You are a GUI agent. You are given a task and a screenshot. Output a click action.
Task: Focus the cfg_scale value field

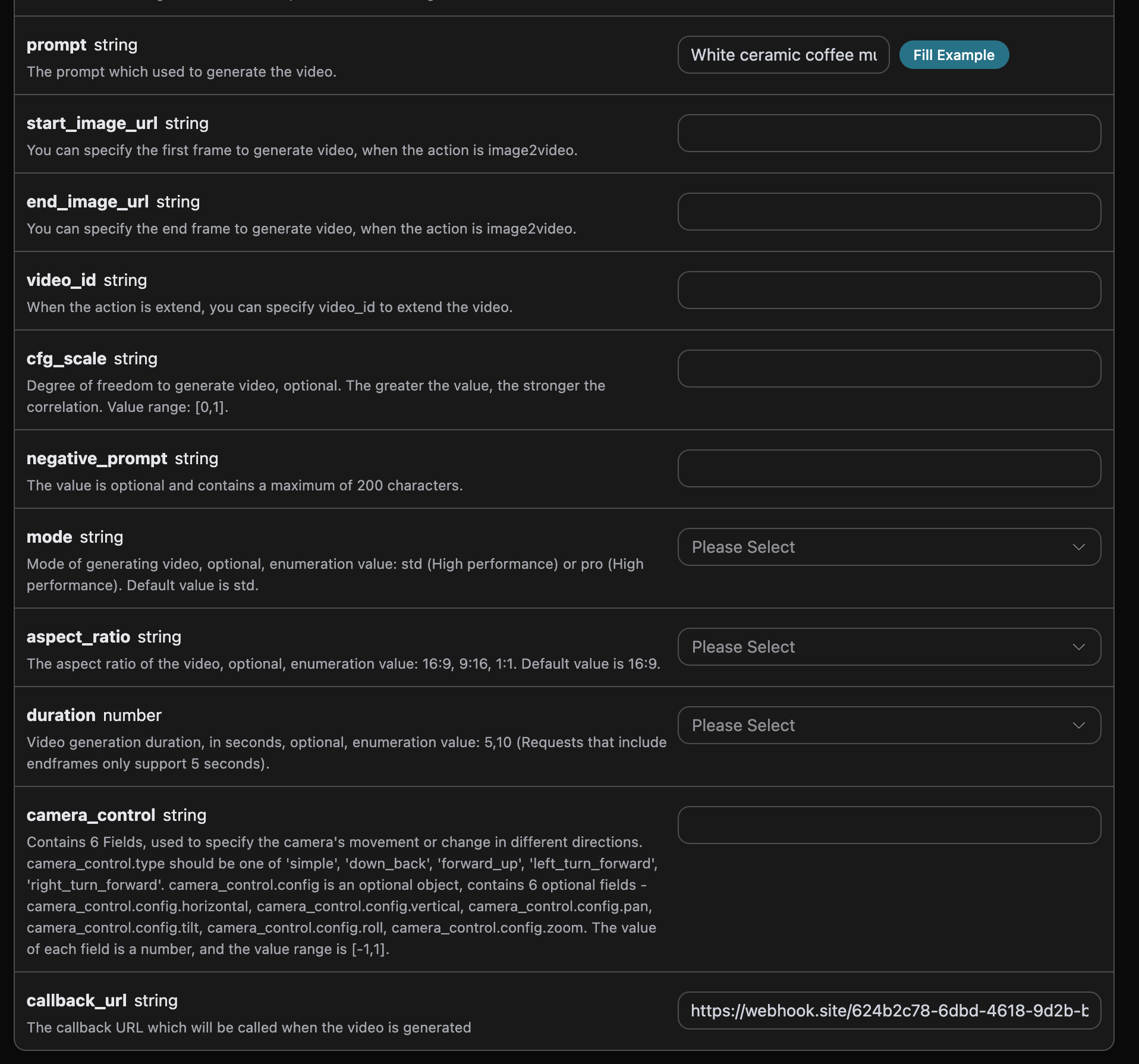(x=889, y=369)
